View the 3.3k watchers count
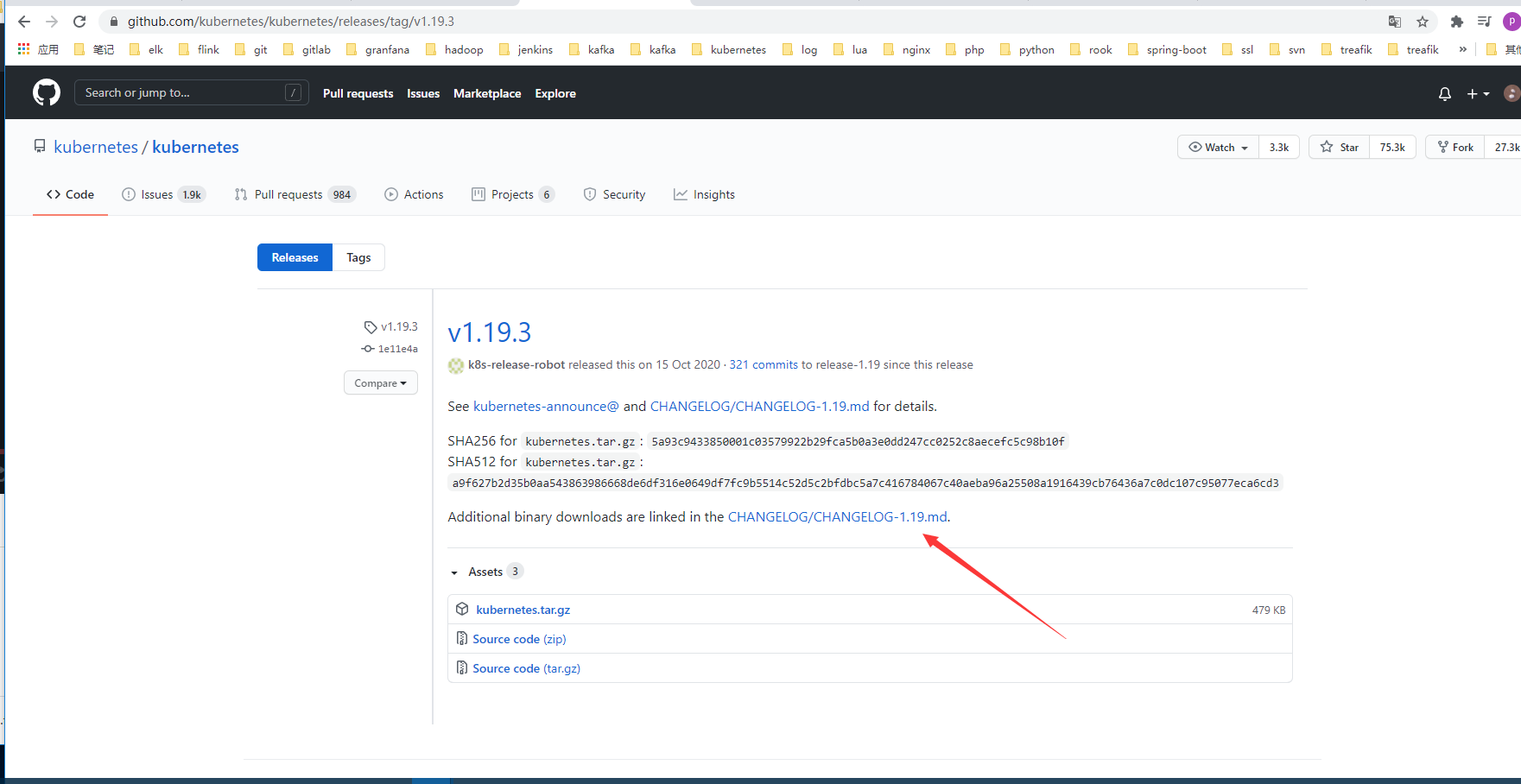Image resolution: width=1521 pixels, height=784 pixels. pos(1279,147)
